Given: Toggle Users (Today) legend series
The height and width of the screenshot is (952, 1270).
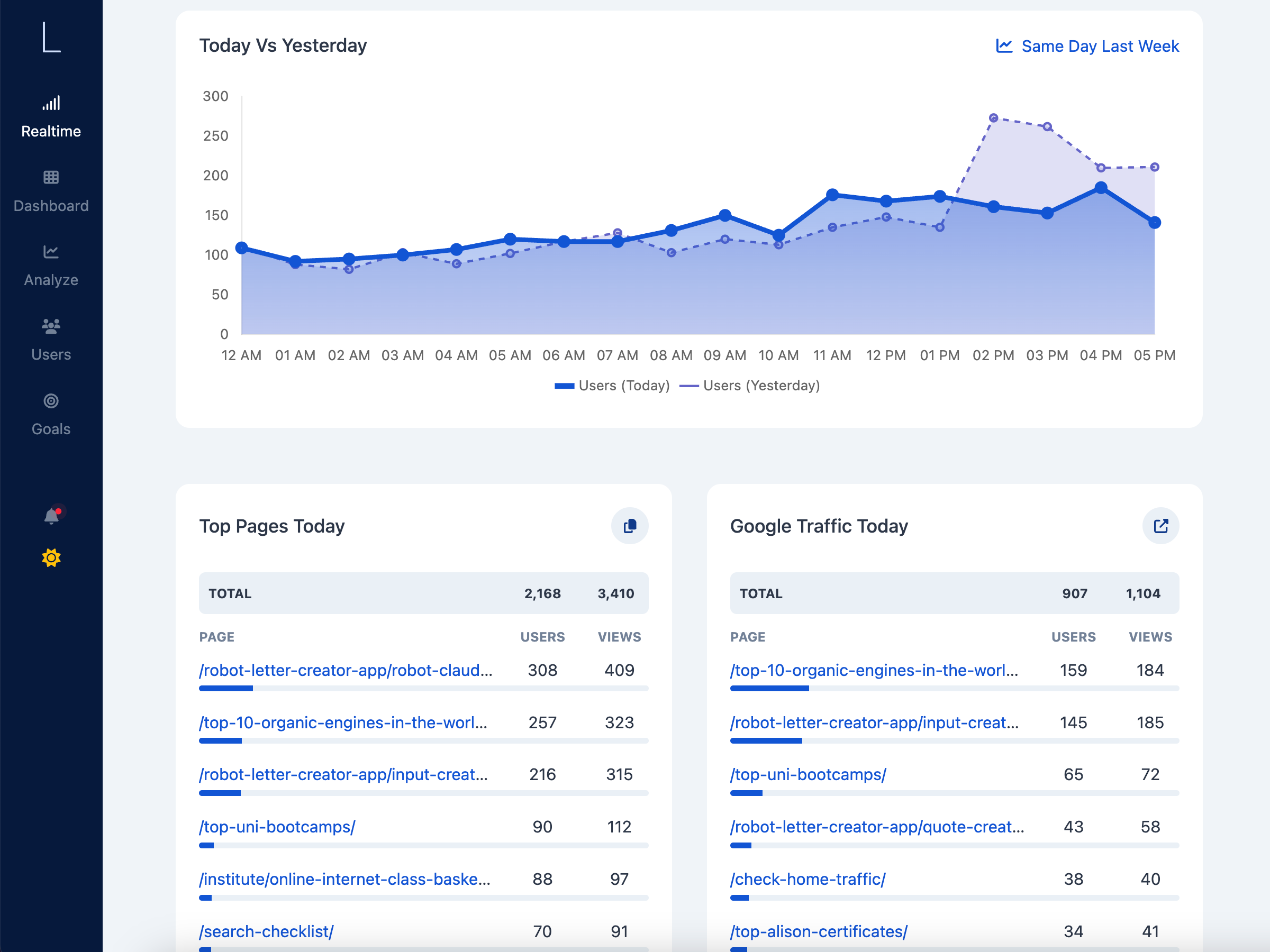Looking at the screenshot, I should (612, 386).
